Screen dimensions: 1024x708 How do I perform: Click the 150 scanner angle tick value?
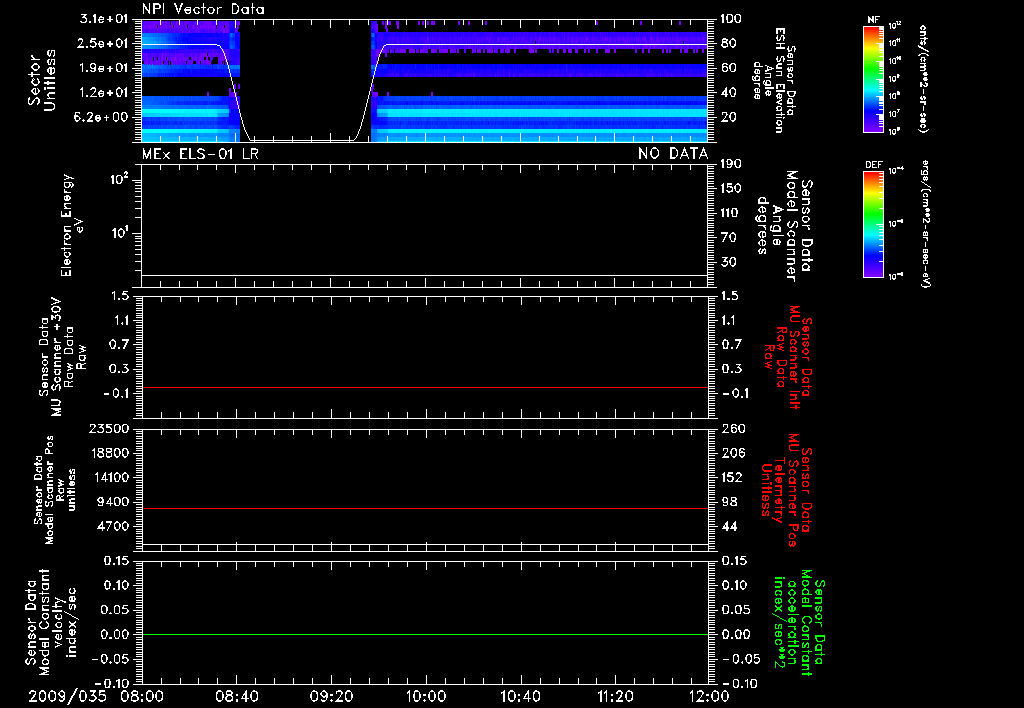click(731, 188)
